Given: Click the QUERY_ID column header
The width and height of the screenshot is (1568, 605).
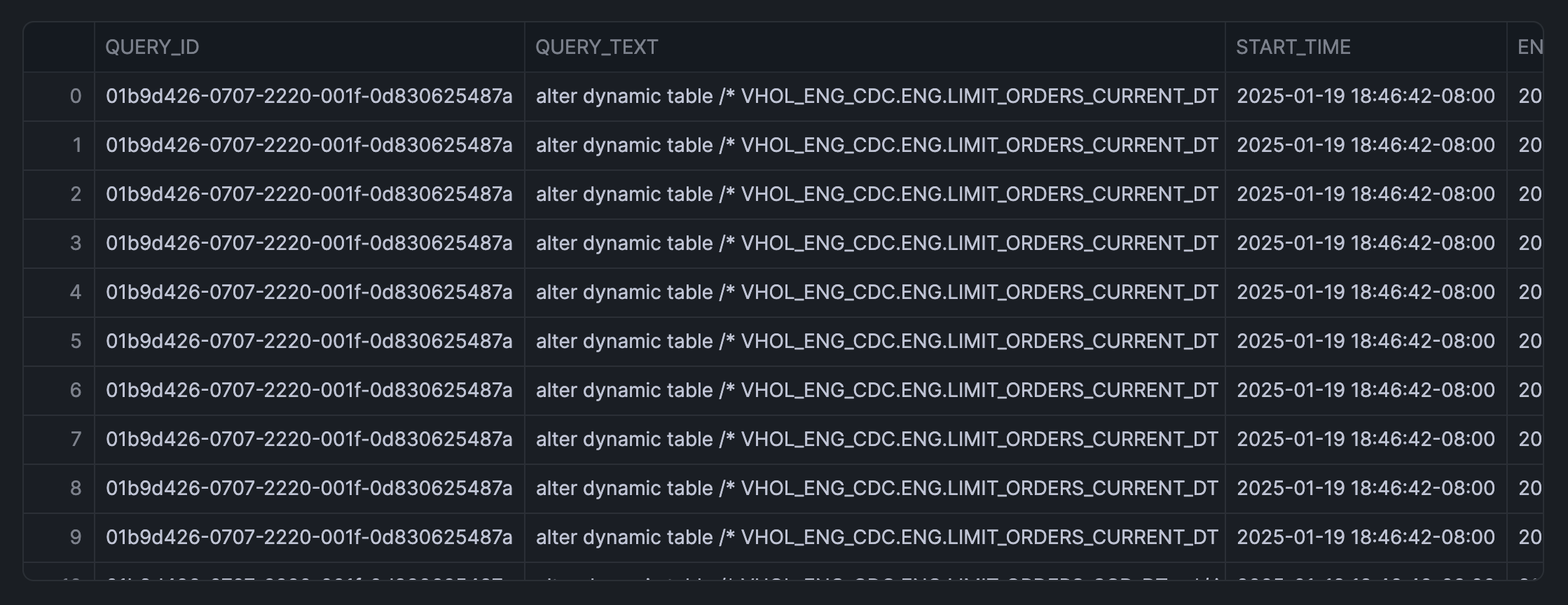Looking at the screenshot, I should [x=153, y=47].
